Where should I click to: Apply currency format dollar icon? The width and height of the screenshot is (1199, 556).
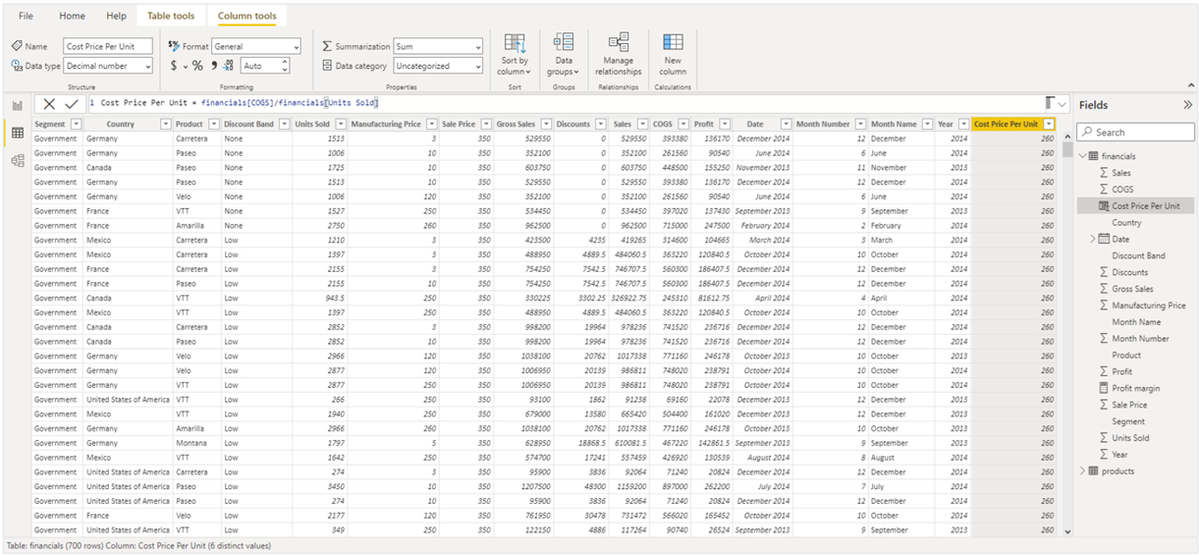pyautogui.click(x=174, y=66)
